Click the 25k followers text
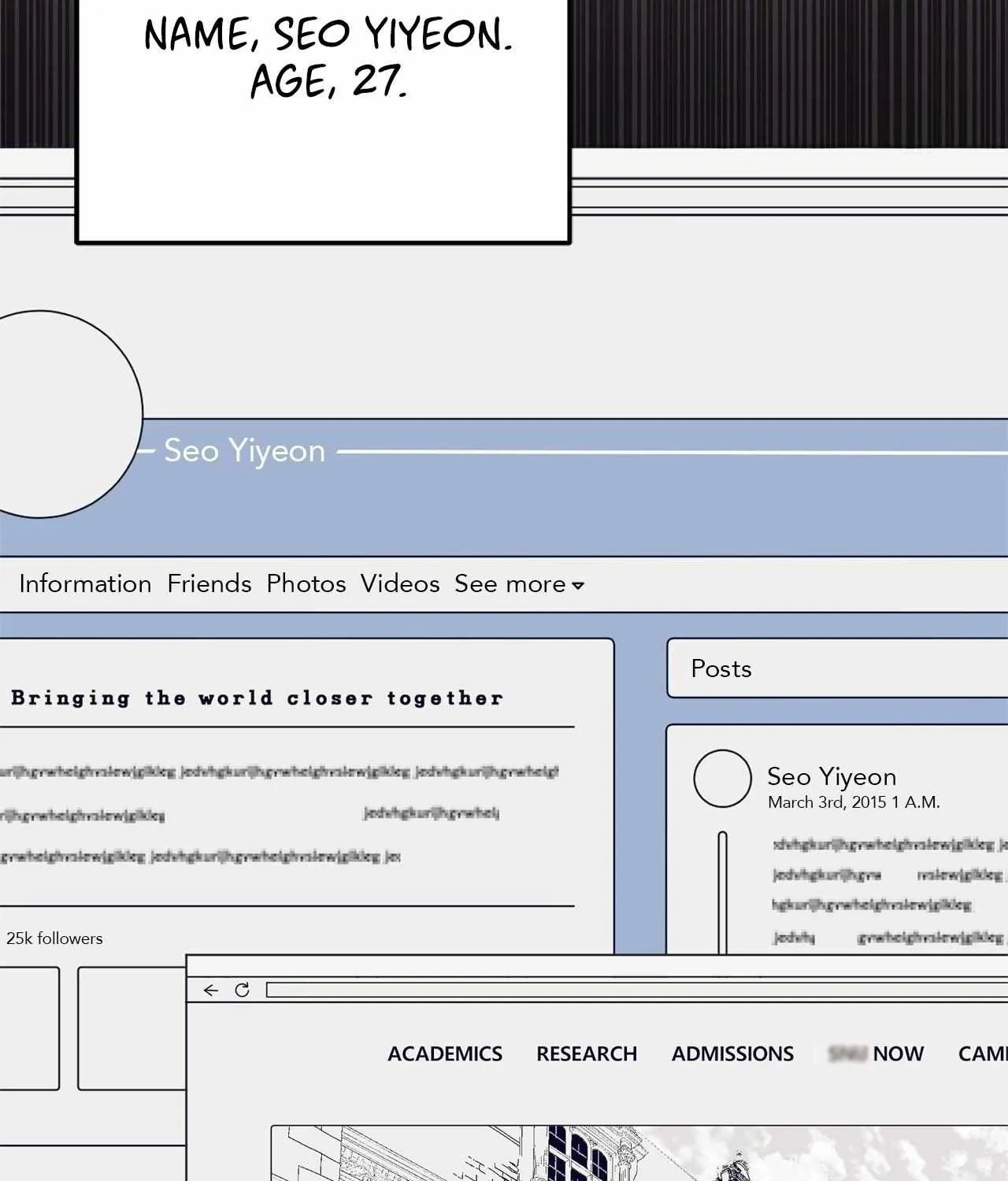 click(54, 939)
